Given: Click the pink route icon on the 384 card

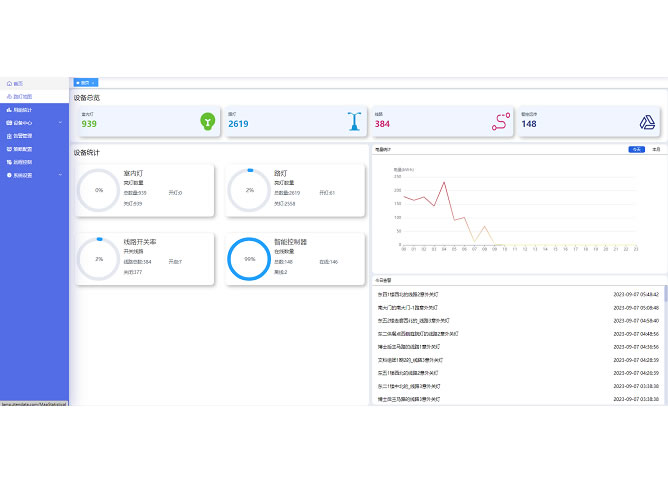Looking at the screenshot, I should [500, 122].
